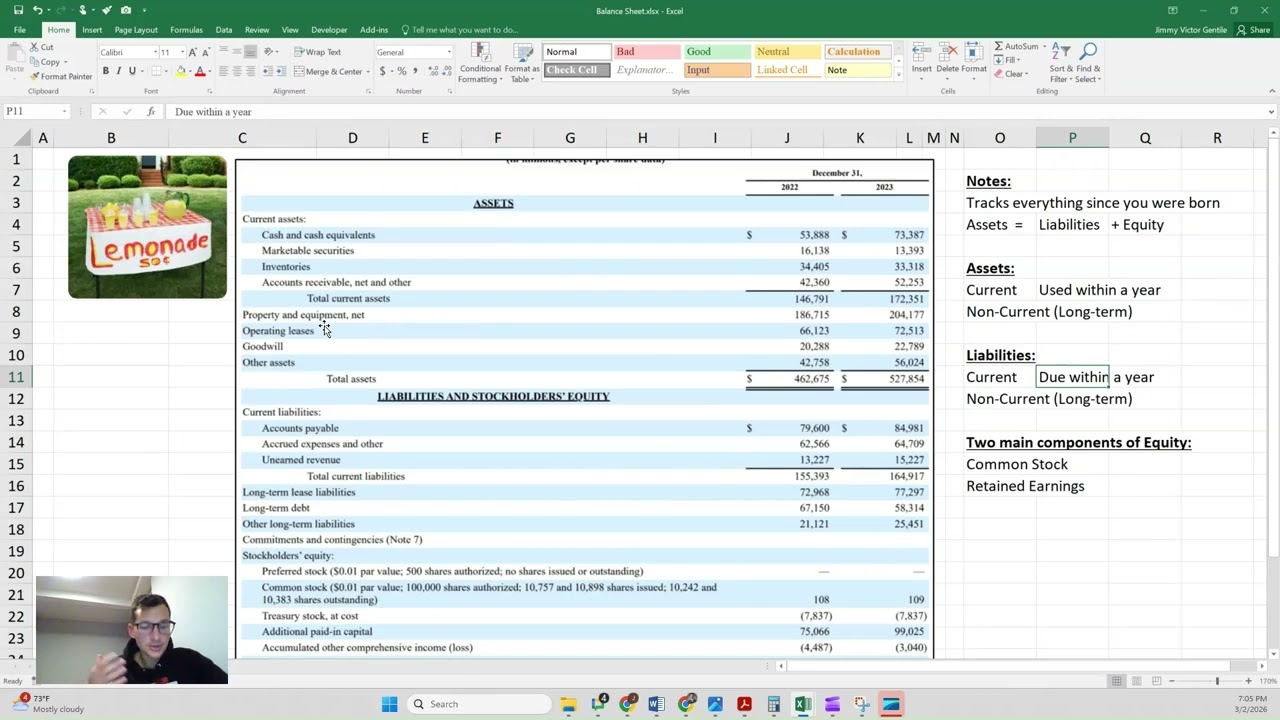Save the workbook via the quick access Save icon
The width and height of the screenshot is (1280, 720).
tap(18, 10)
